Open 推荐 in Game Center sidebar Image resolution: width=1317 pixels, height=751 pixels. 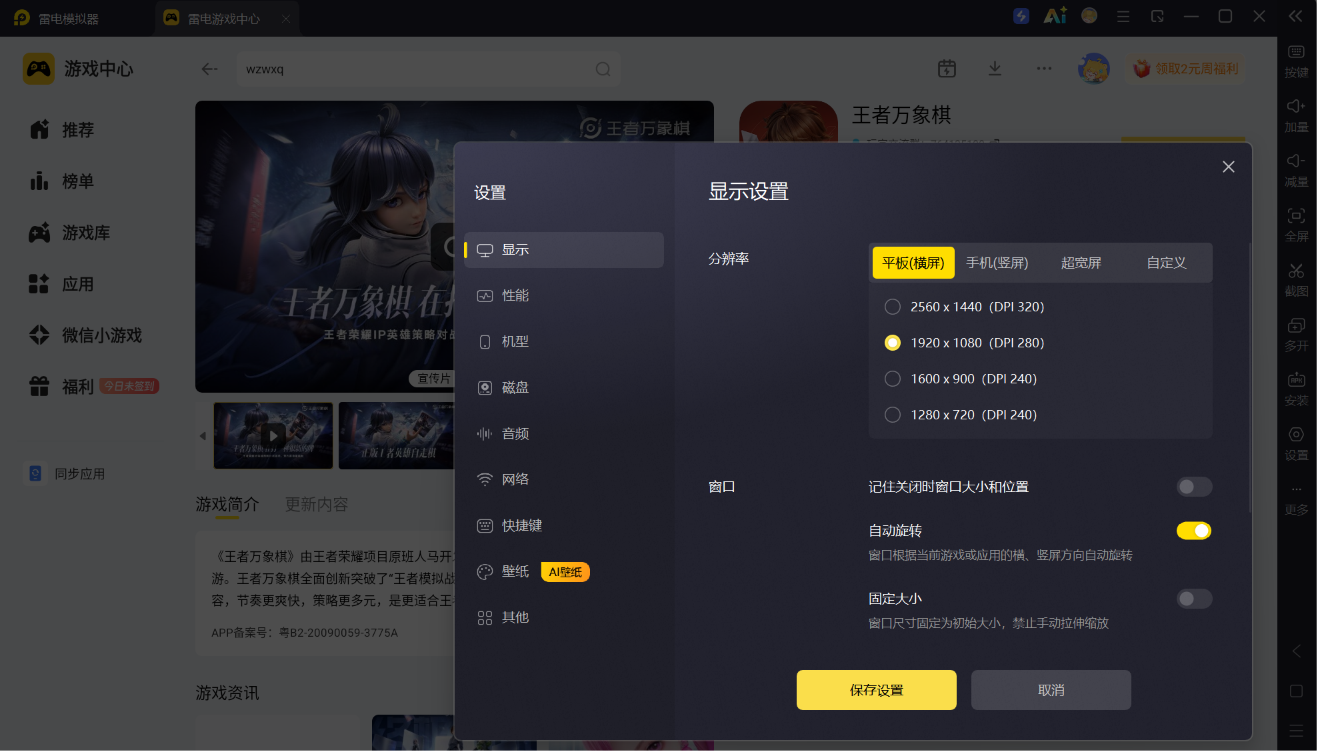tap(62, 130)
